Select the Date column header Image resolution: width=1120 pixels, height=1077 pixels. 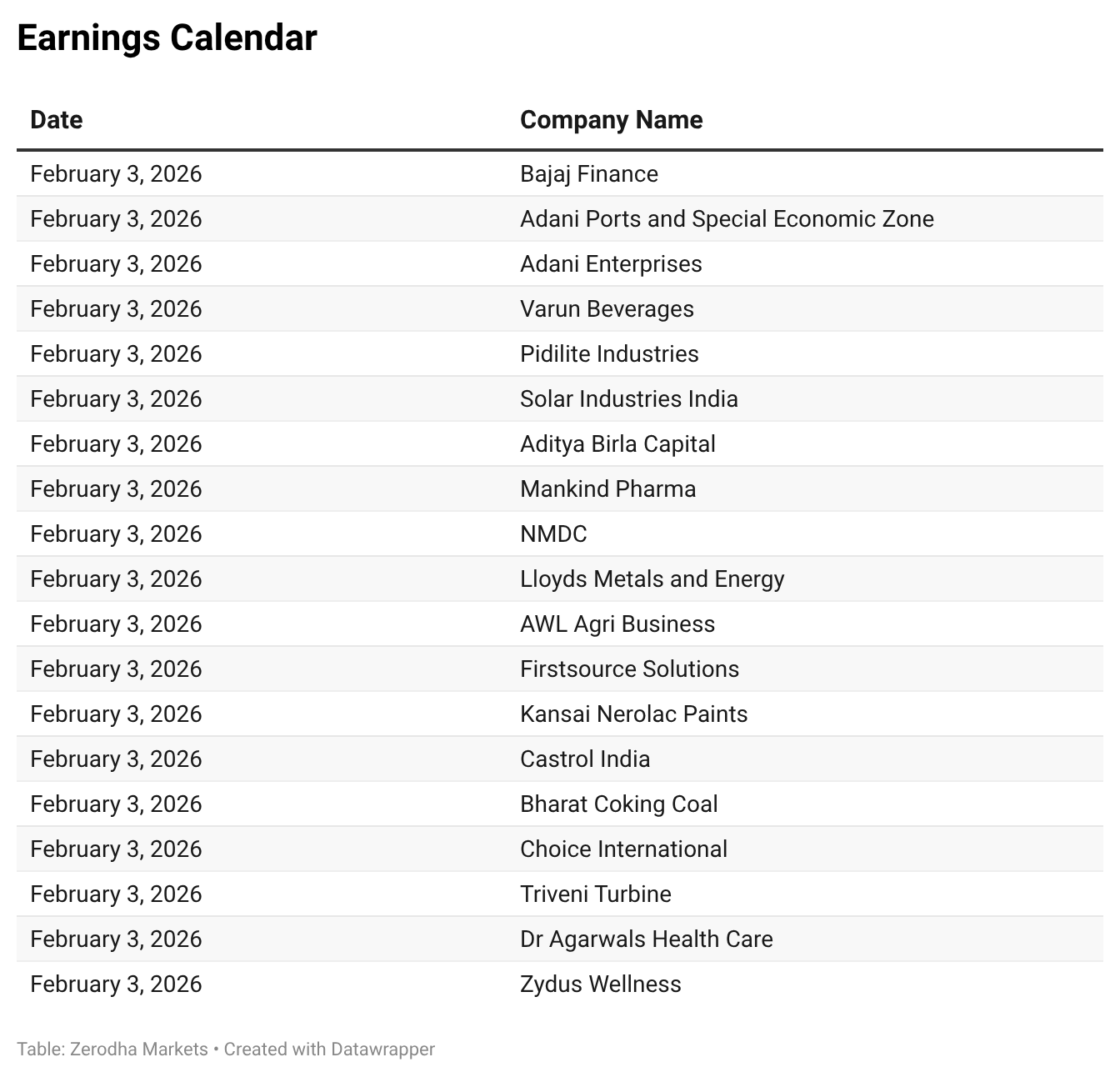56,120
